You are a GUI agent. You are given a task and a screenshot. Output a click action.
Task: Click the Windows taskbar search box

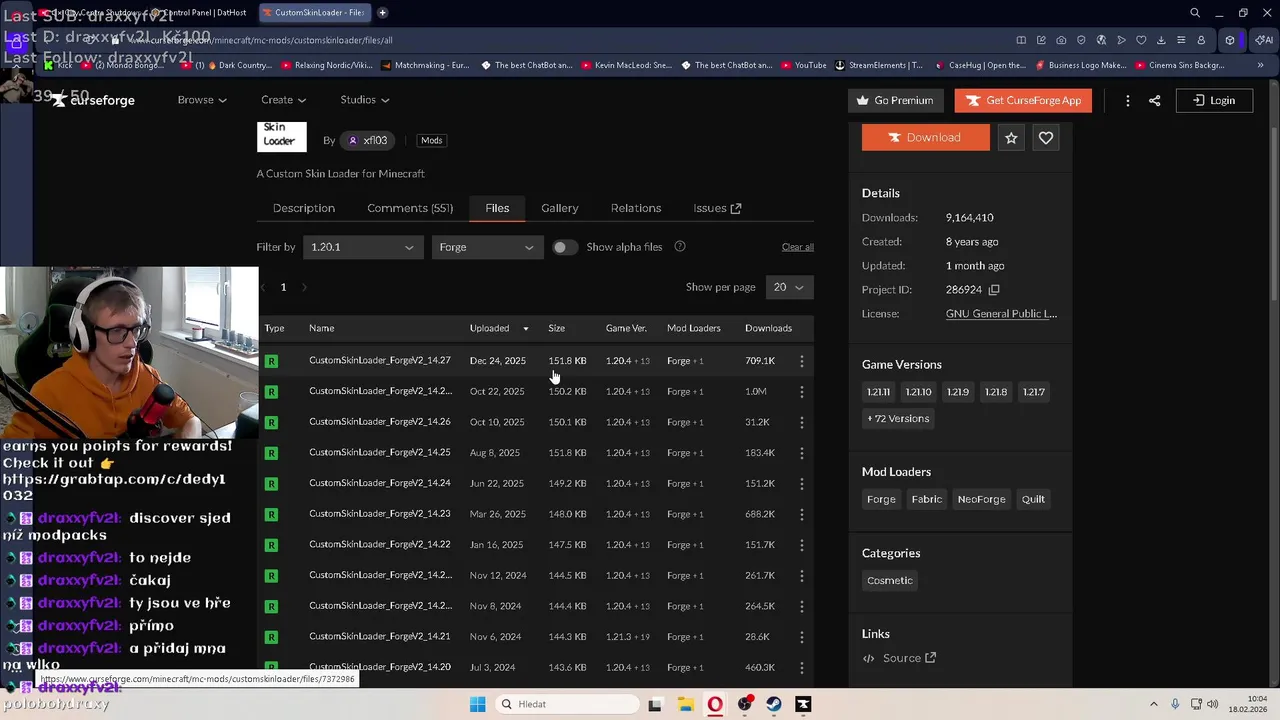(x=568, y=704)
